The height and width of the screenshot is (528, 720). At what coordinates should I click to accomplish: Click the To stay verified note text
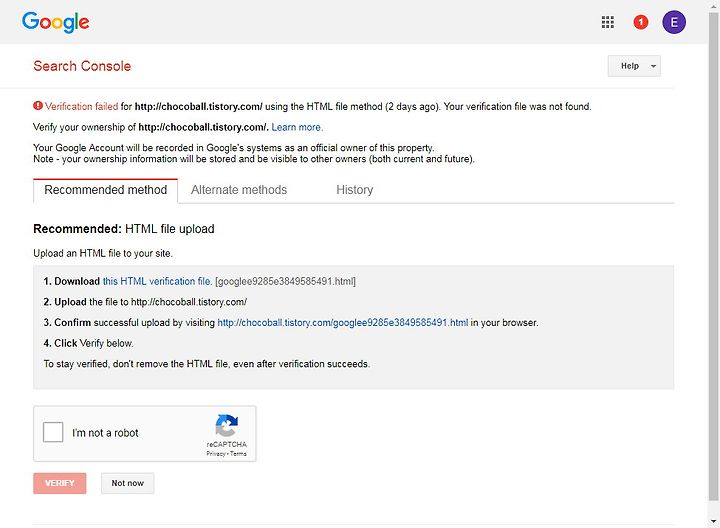tap(207, 364)
